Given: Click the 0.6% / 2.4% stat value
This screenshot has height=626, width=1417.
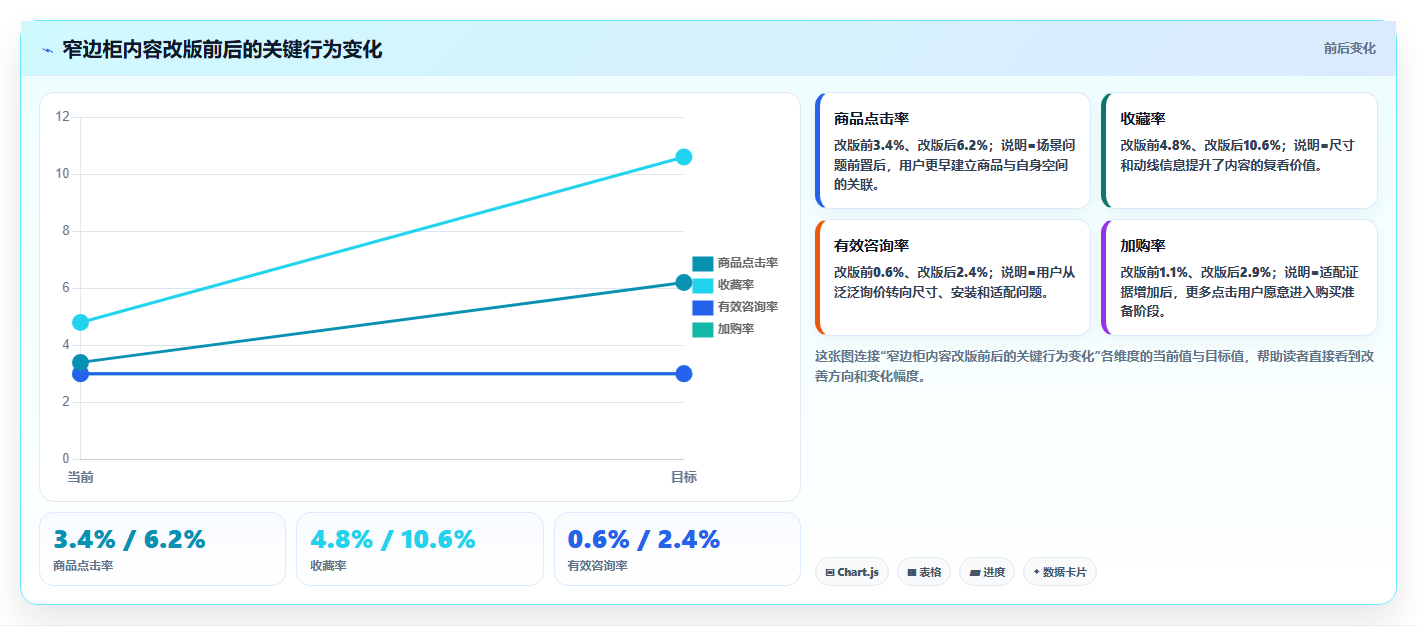Looking at the screenshot, I should (x=643, y=539).
